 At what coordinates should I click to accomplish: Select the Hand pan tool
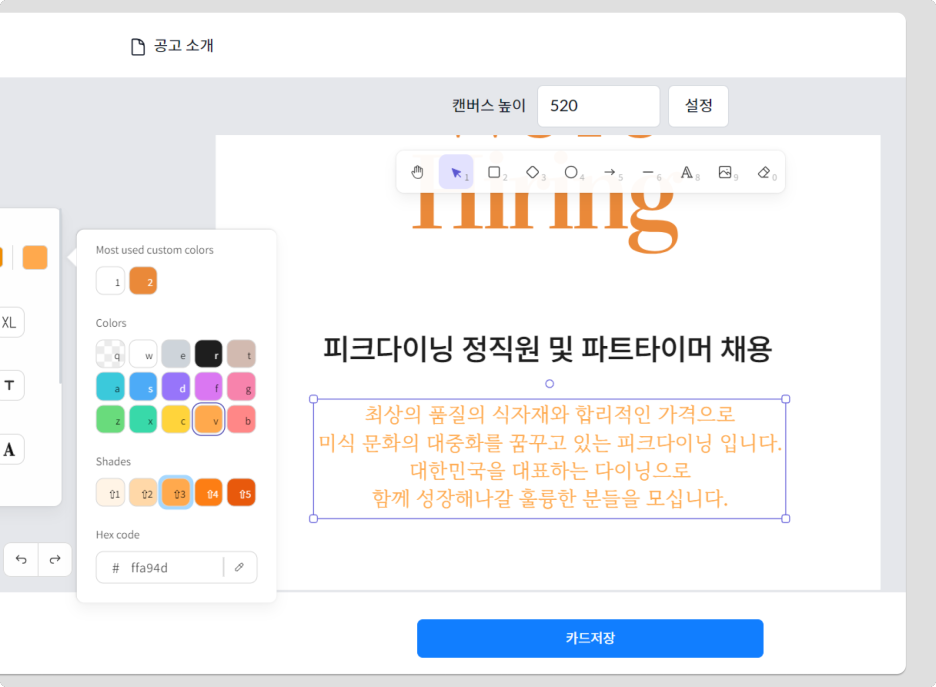click(x=417, y=172)
